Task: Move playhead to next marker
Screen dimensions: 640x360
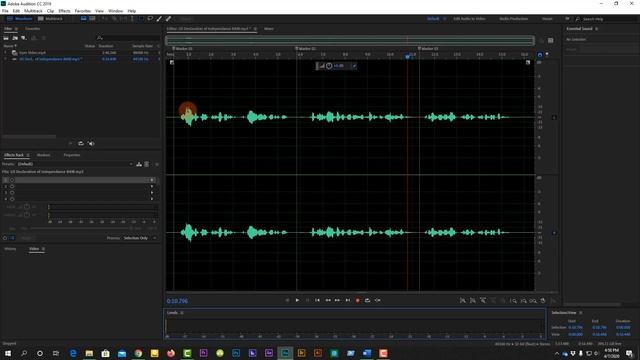Action: pos(348,300)
